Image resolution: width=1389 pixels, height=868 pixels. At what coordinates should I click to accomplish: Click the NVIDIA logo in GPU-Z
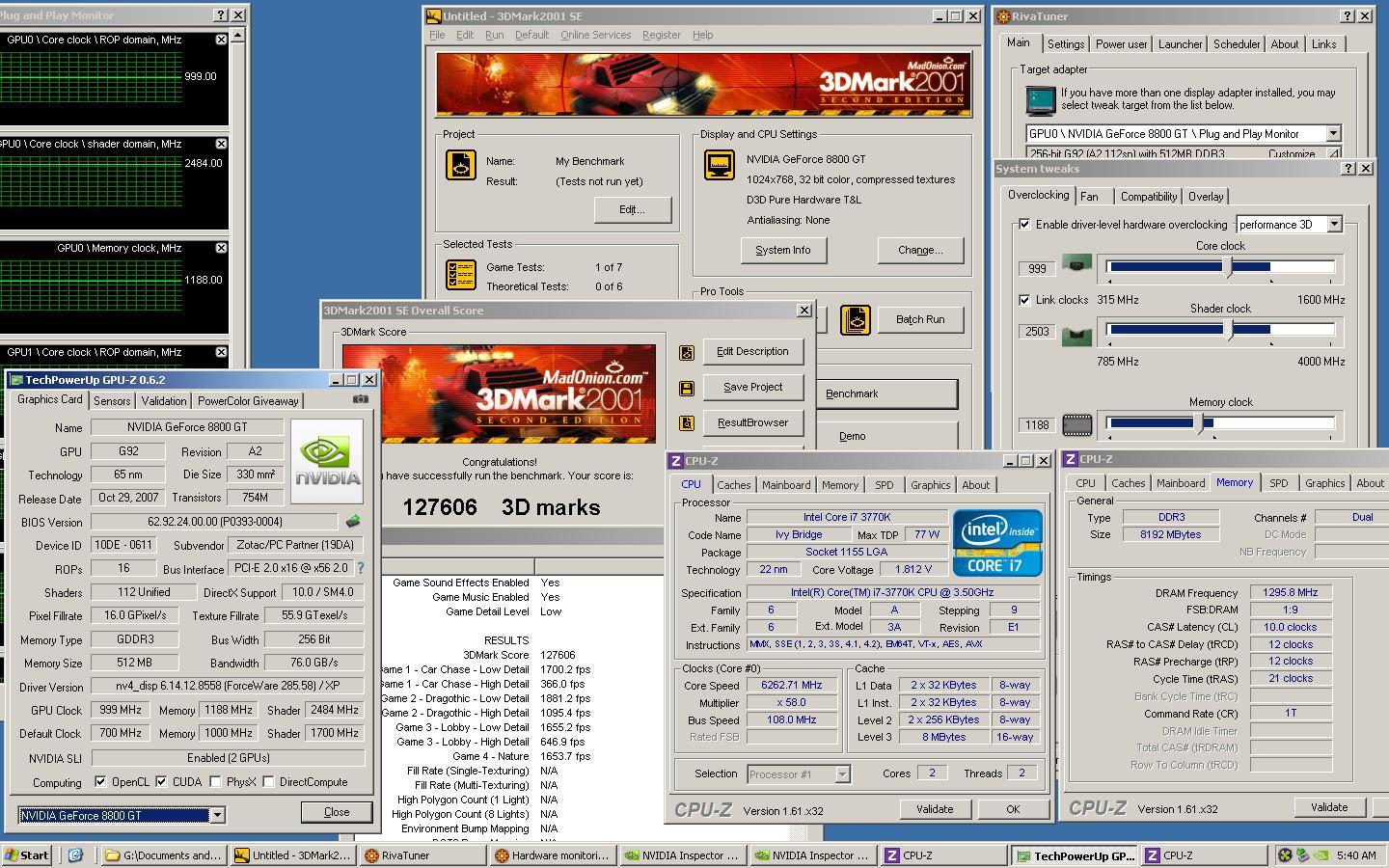pos(327,461)
